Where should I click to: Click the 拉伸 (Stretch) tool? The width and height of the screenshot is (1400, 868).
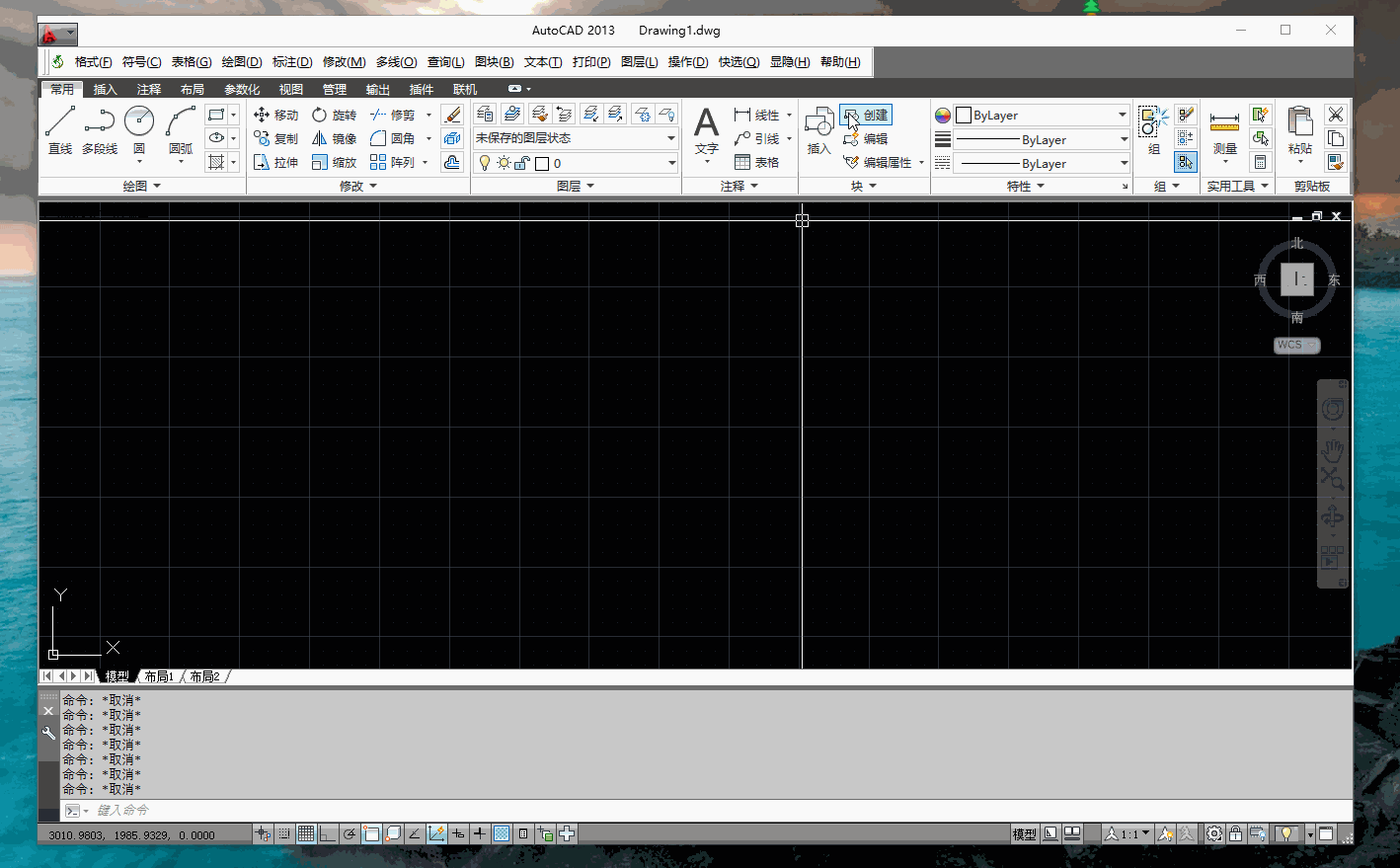[275, 162]
